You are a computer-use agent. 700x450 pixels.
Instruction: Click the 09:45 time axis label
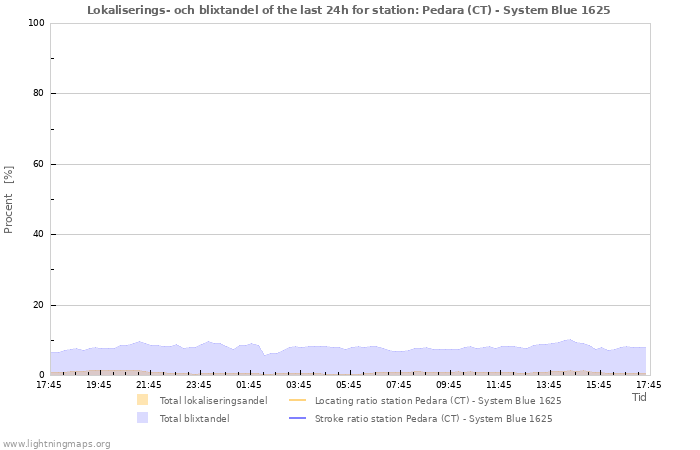pos(449,384)
